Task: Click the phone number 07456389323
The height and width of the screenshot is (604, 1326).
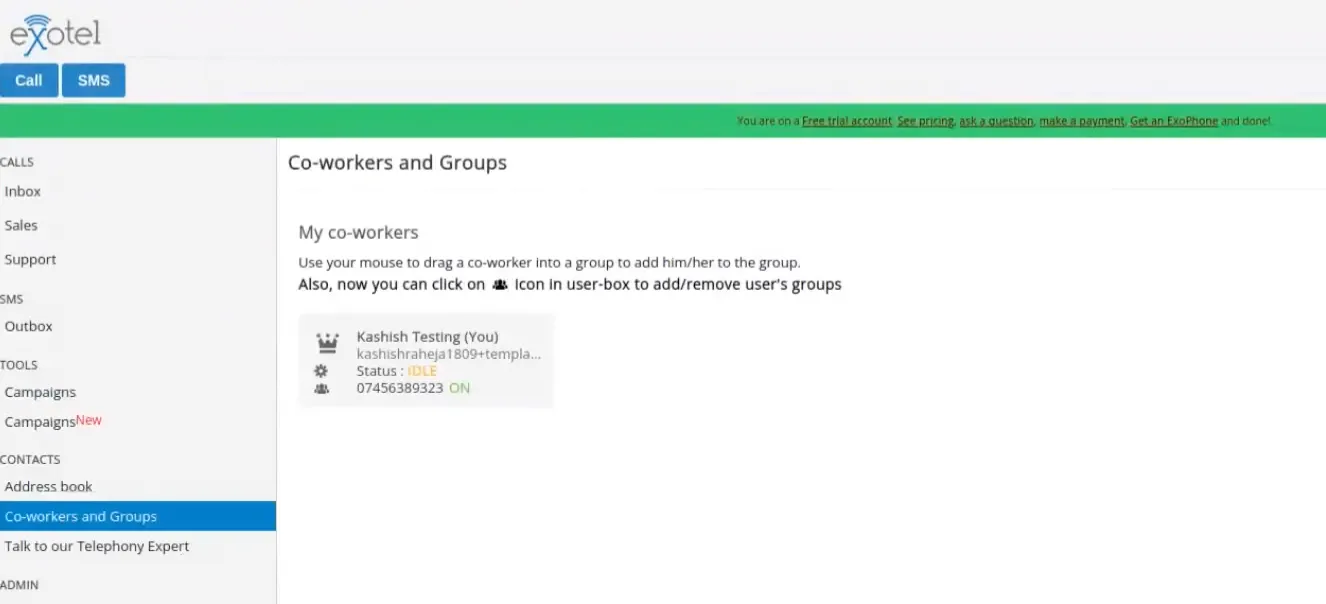Action: point(400,388)
